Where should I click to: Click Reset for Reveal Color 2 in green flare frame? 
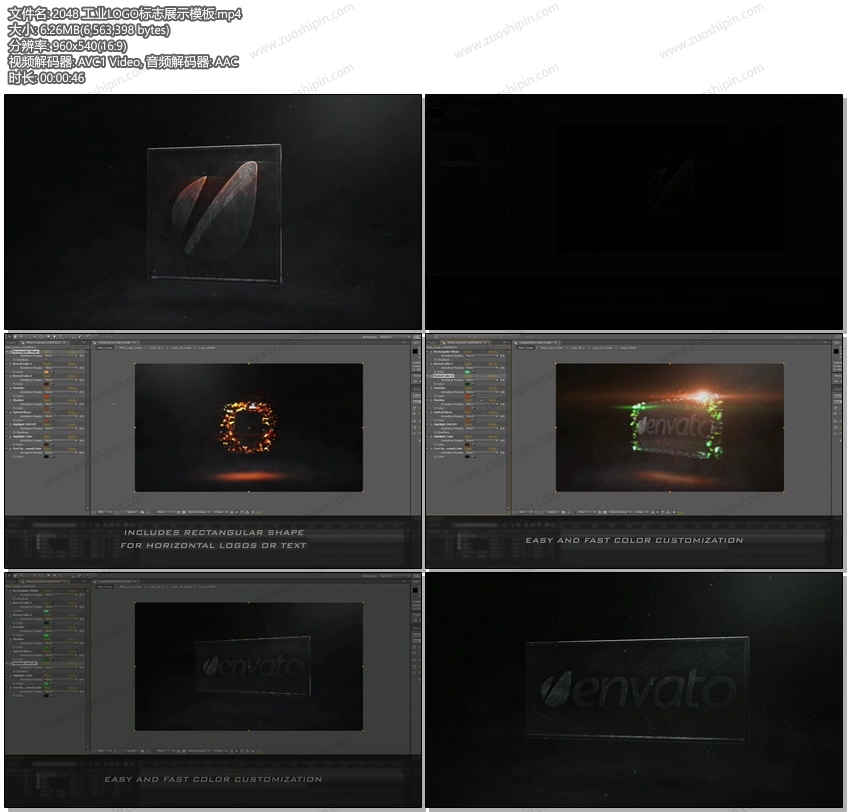(x=469, y=376)
